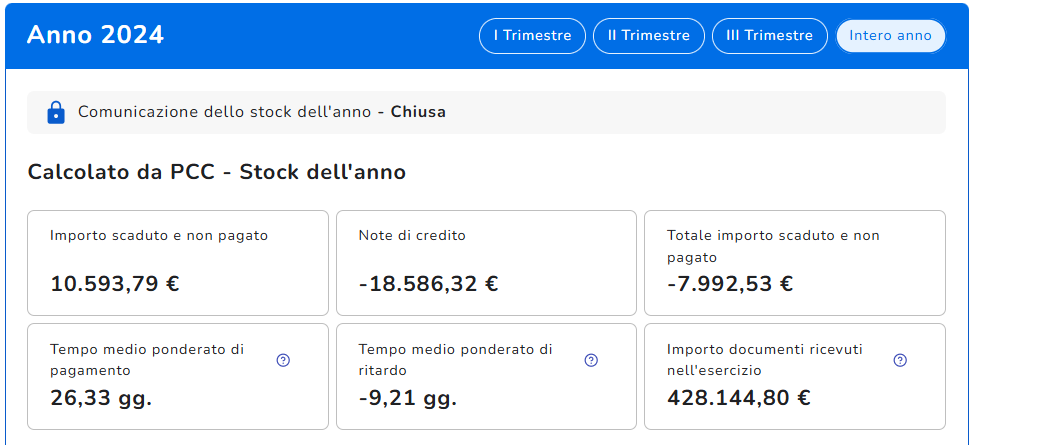The width and height of the screenshot is (1051, 445).
Task: Click the 428.144,80 € amount value
Action: coord(739,398)
